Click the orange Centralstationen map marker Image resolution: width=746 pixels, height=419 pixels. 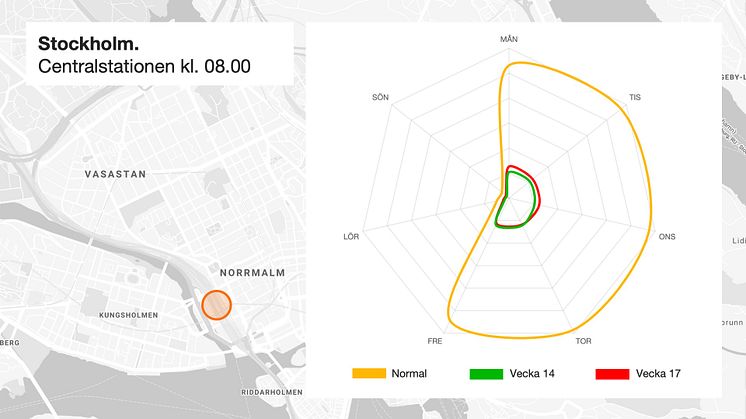[216, 305]
